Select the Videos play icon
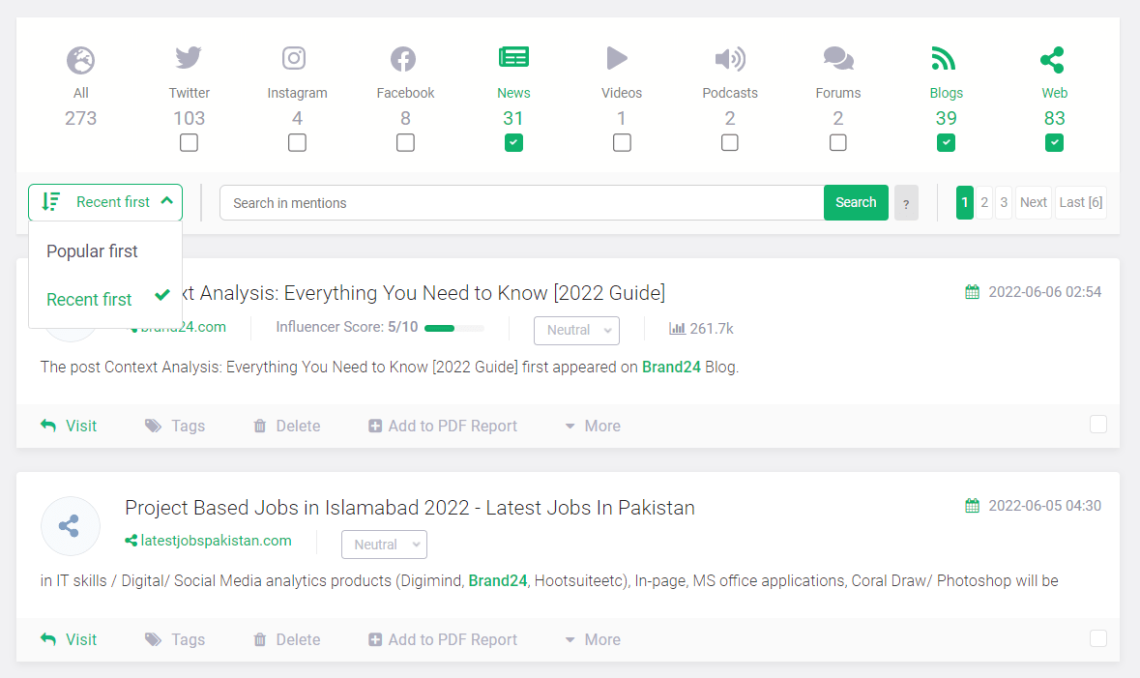 (617, 58)
